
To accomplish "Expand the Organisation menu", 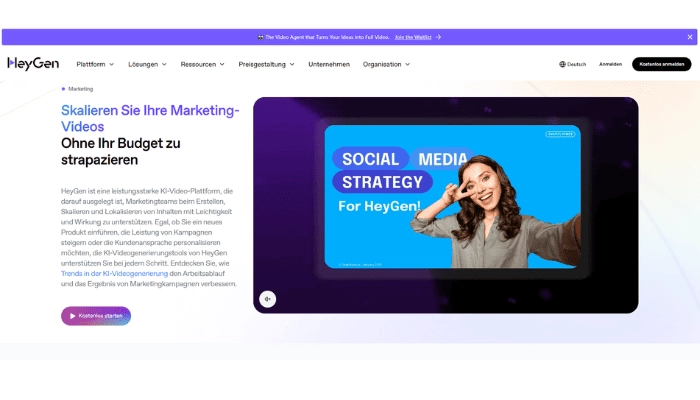I will 386,64.
